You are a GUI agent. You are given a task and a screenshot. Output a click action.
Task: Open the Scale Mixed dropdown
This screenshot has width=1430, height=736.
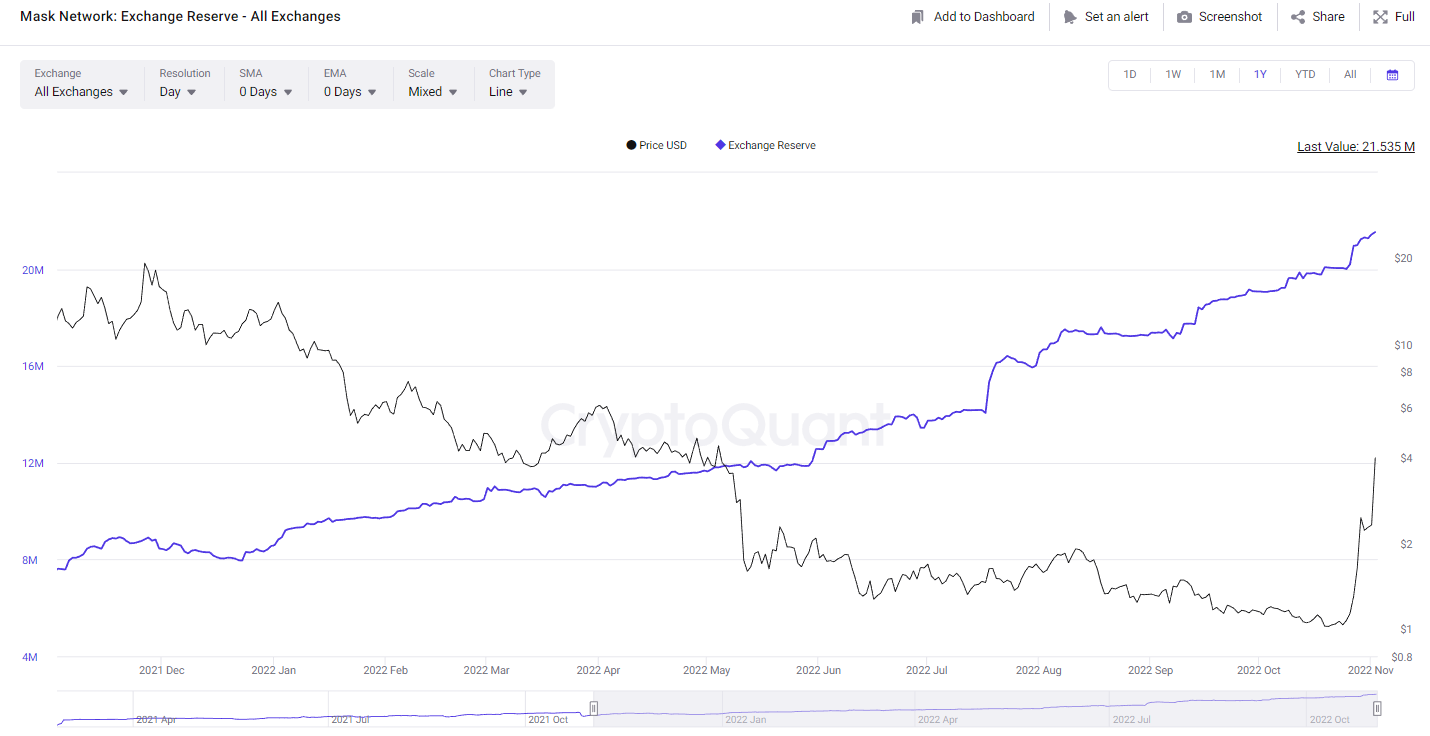(432, 92)
